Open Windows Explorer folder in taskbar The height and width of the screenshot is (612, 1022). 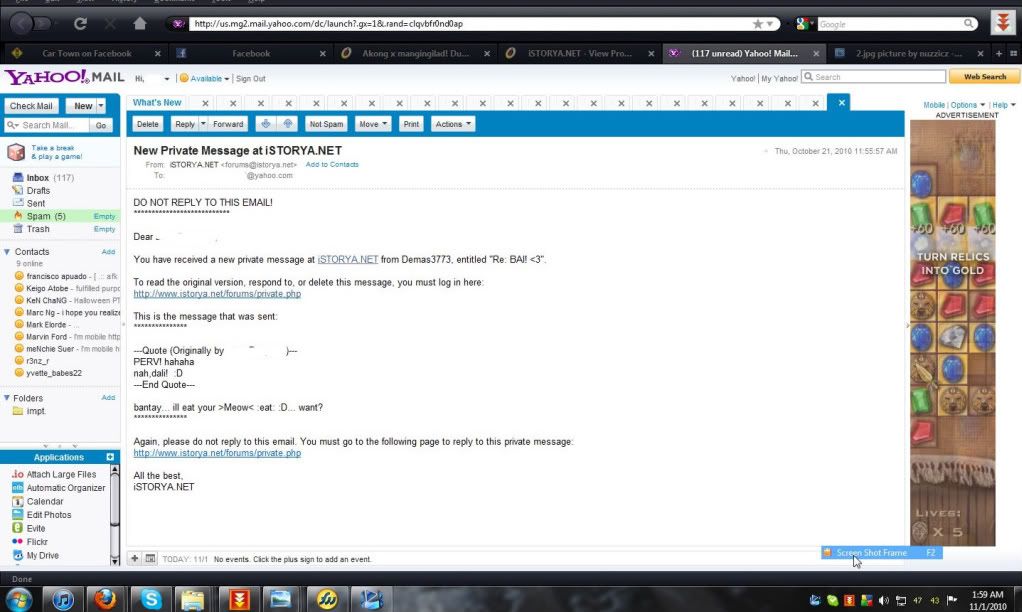[193, 599]
